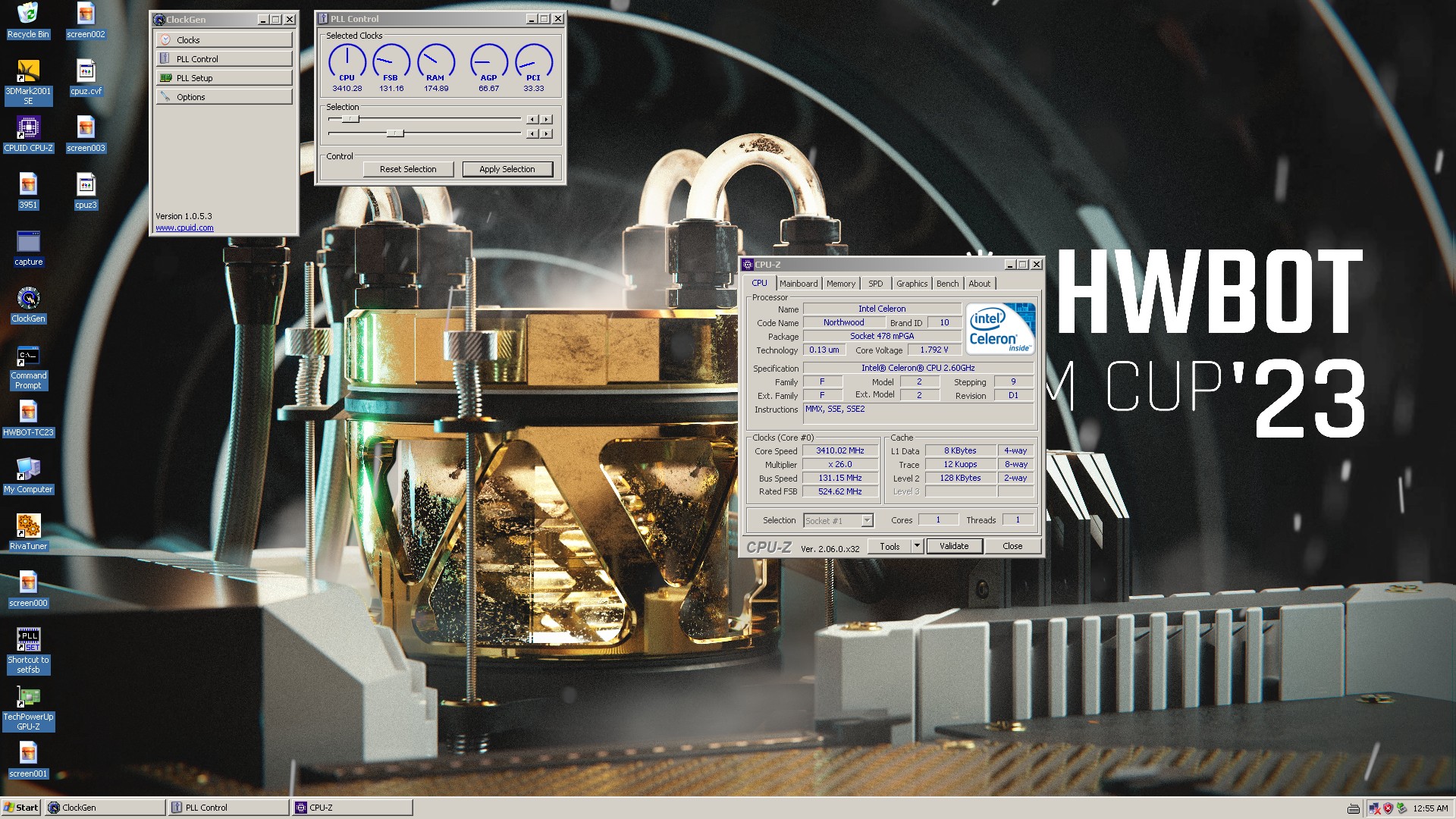Switch to the About tab in CPU-Z

pyautogui.click(x=979, y=284)
